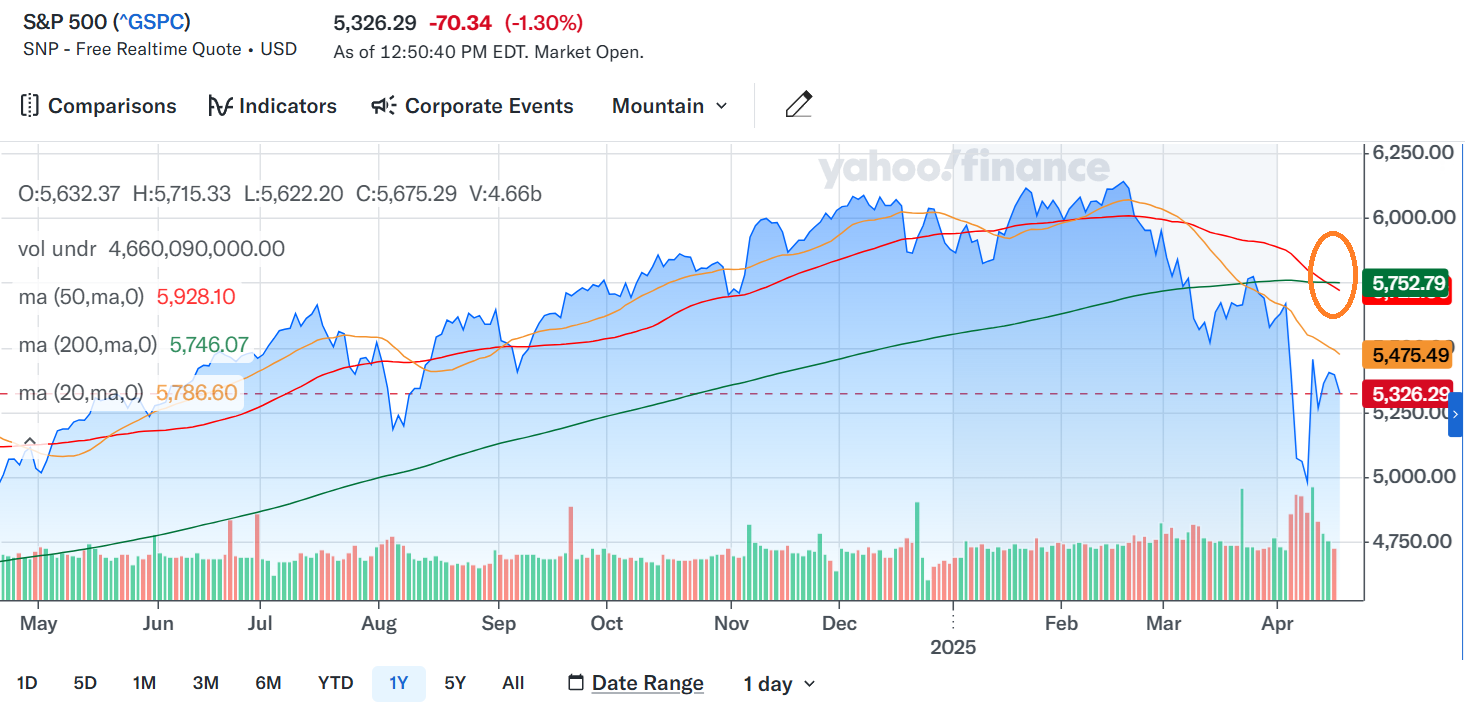Click the ma (200,ma,0) legend entry
This screenshot has width=1465, height=704.
click(88, 345)
